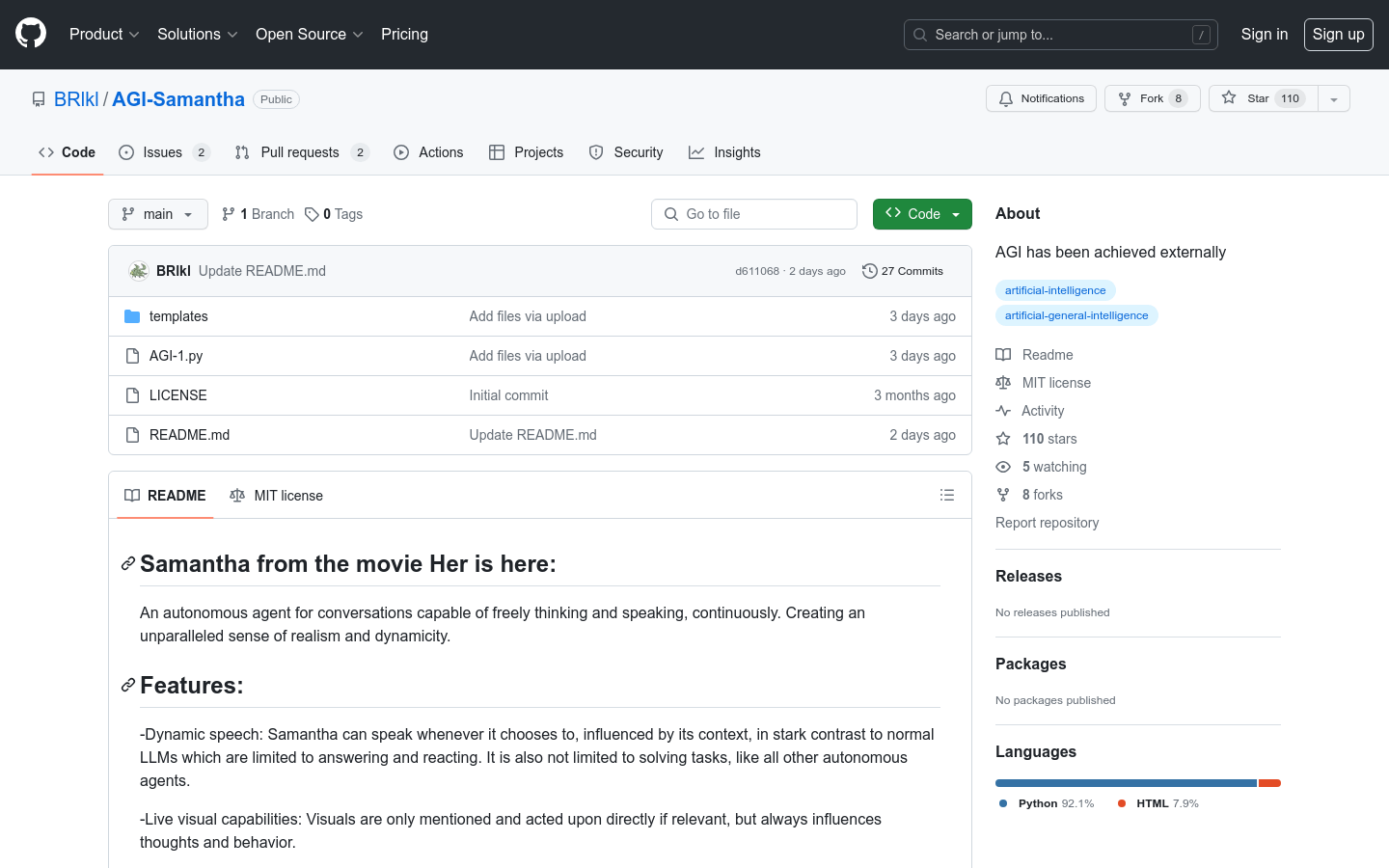The height and width of the screenshot is (868, 1389).
Task: Click the blue Python segment of language bar
Action: tap(1126, 783)
